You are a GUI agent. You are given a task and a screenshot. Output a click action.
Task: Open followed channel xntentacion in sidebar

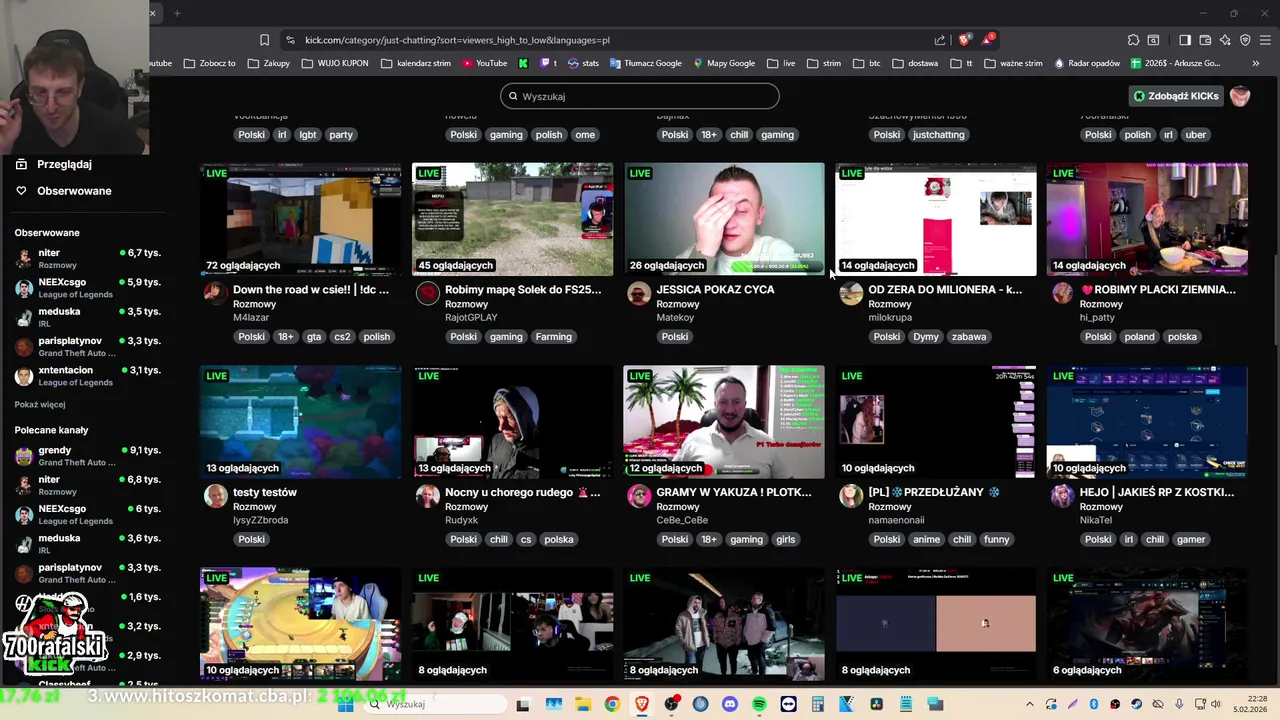click(87, 375)
